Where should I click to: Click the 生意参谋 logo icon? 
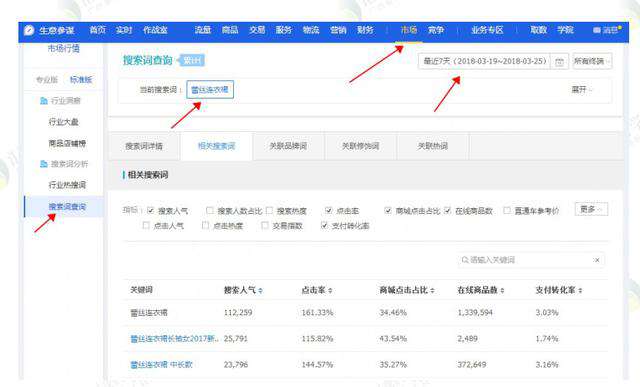29,30
